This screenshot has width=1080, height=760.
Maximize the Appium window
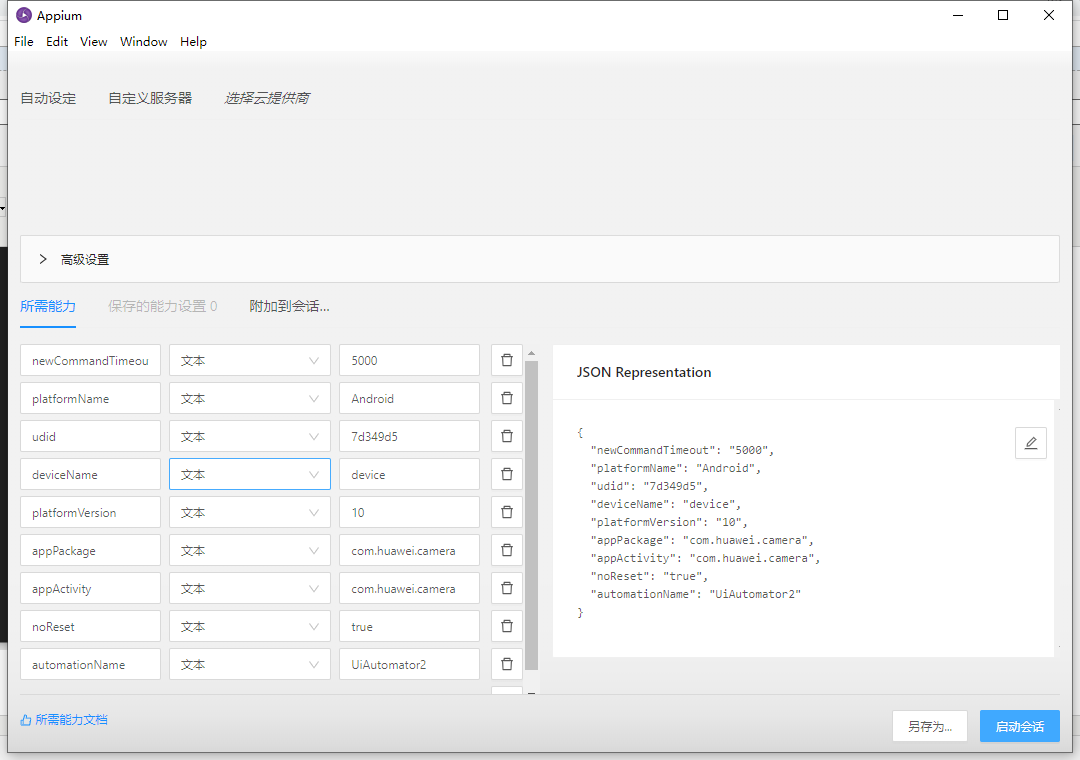tap(1003, 15)
